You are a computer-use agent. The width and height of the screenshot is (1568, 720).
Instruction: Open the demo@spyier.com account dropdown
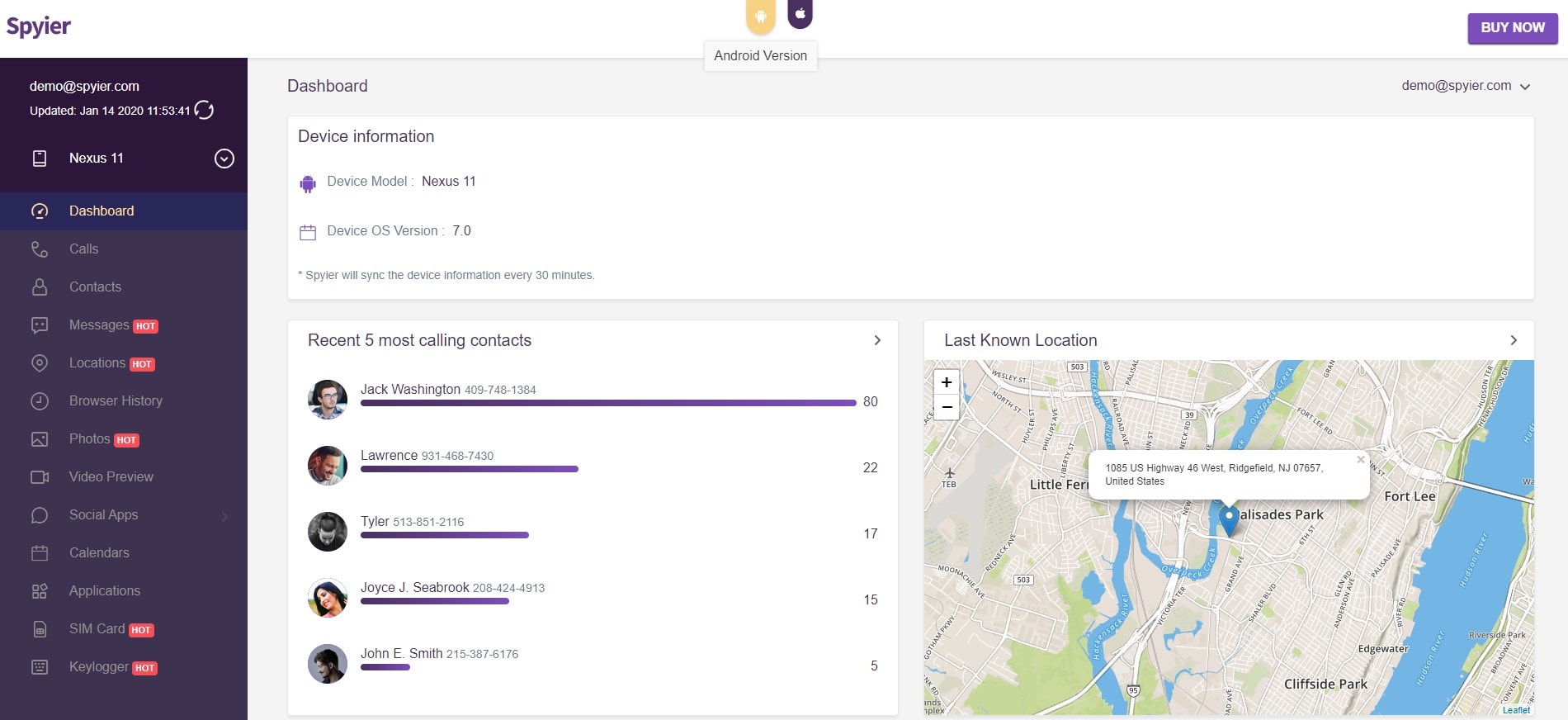coord(1466,86)
